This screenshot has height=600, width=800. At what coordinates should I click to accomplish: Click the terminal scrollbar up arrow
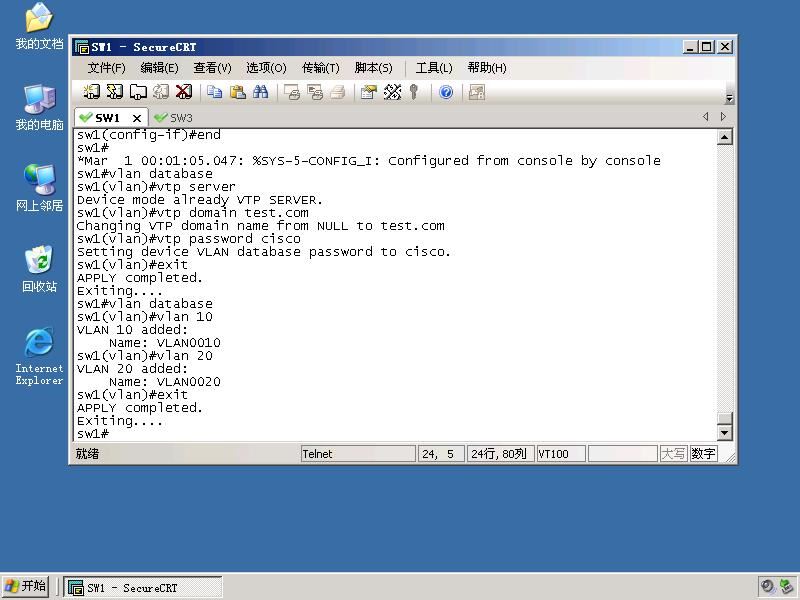pos(724,137)
